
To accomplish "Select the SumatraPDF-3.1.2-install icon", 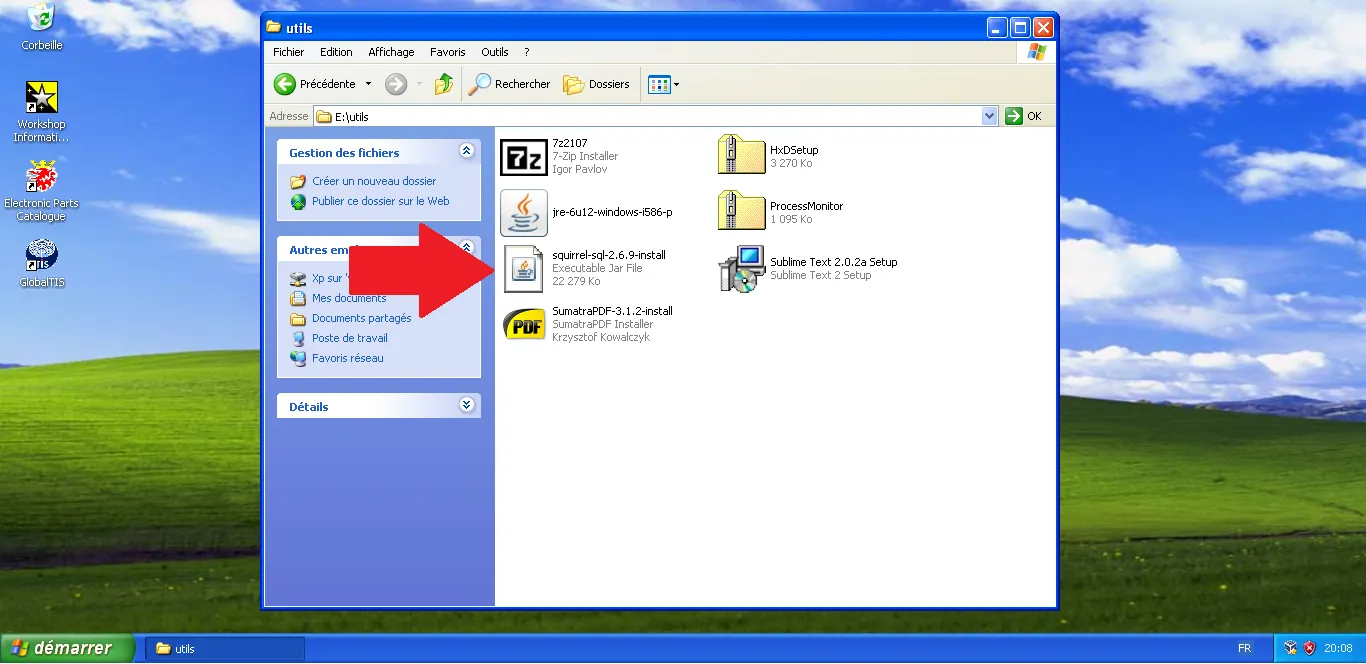I will (x=523, y=325).
